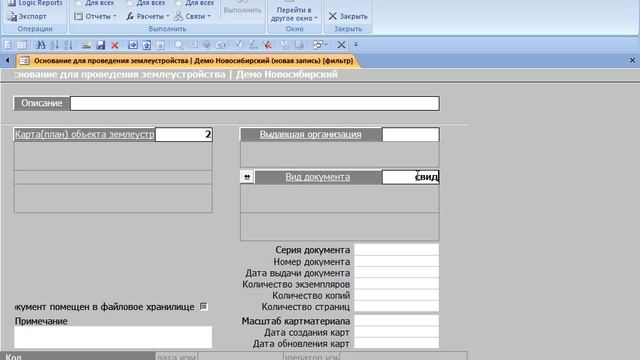This screenshot has height=360, width=640.
Task: Click into the Примечание text area
Action: click(113, 337)
